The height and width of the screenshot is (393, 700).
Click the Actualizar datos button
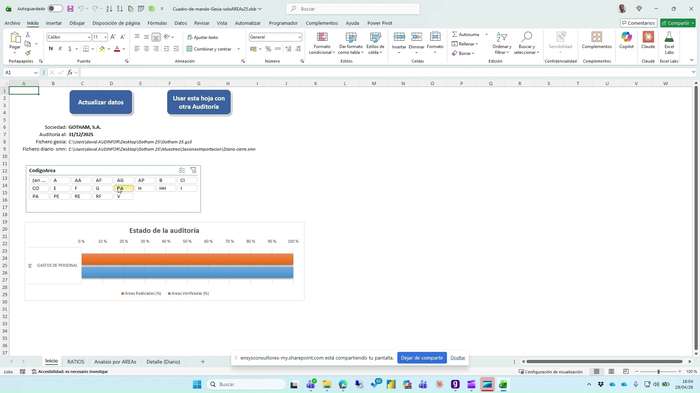click(x=101, y=102)
